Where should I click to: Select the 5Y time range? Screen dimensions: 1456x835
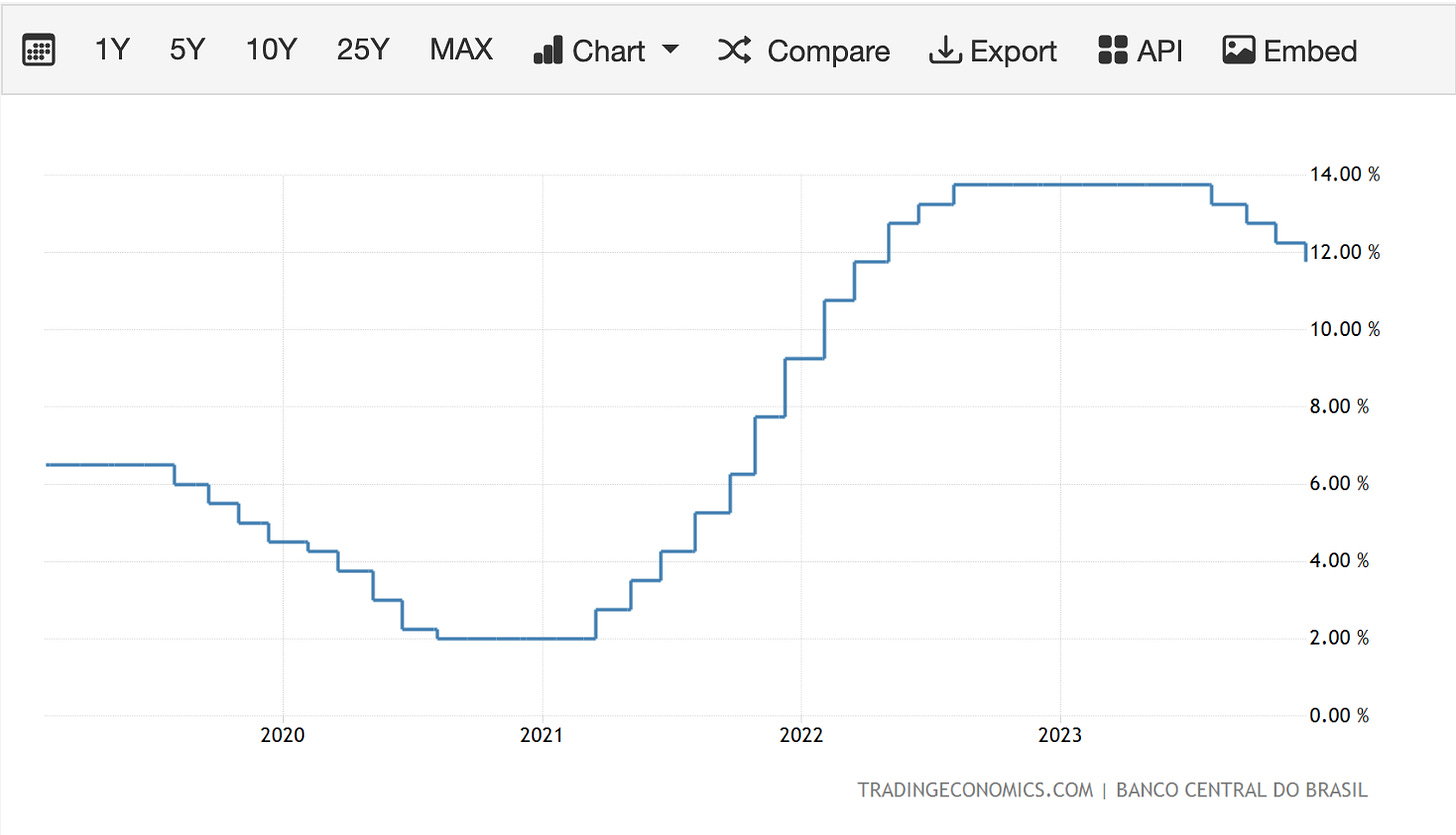[186, 50]
